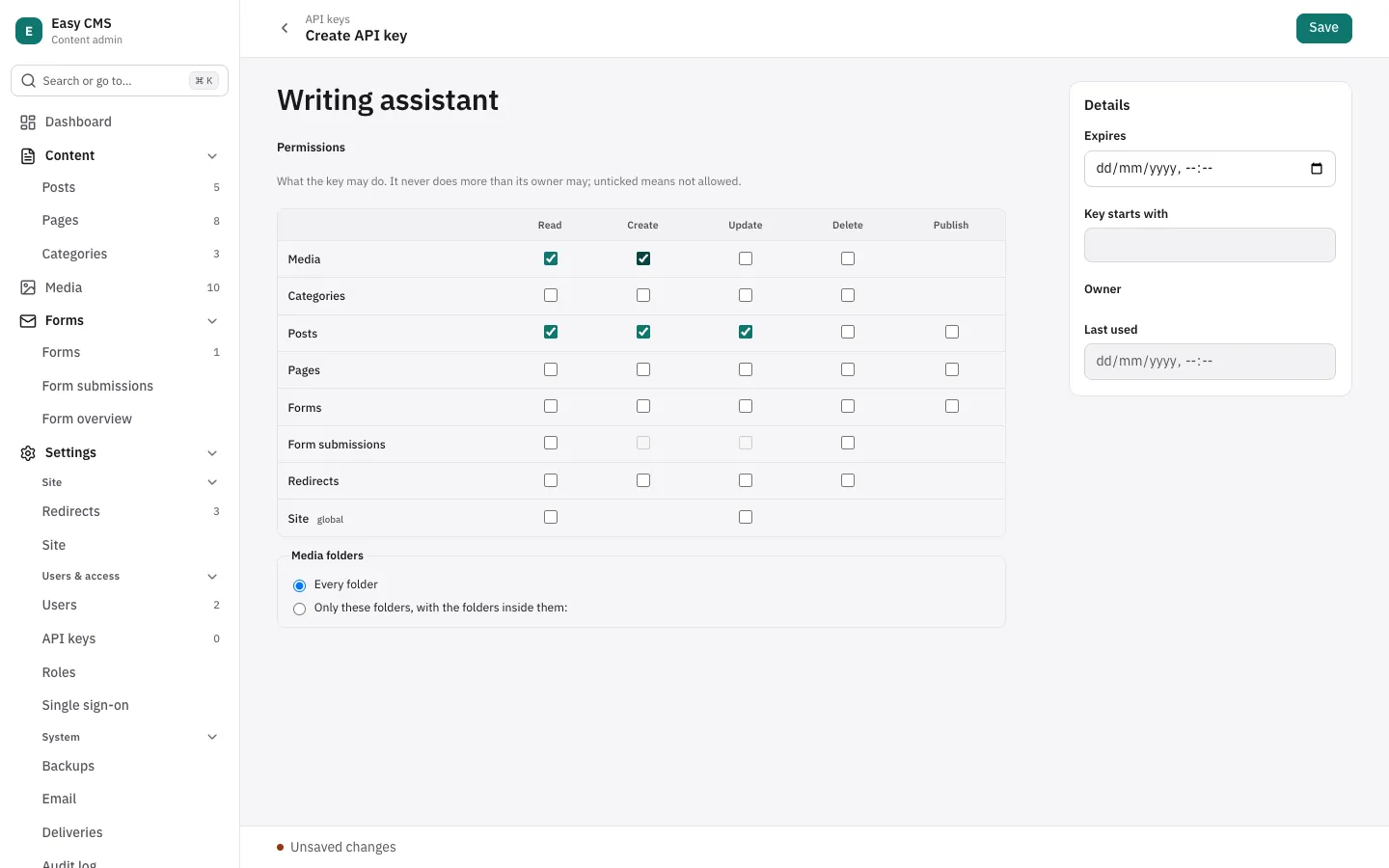
Task: Click the Search or go to field
Action: pyautogui.click(x=120, y=81)
